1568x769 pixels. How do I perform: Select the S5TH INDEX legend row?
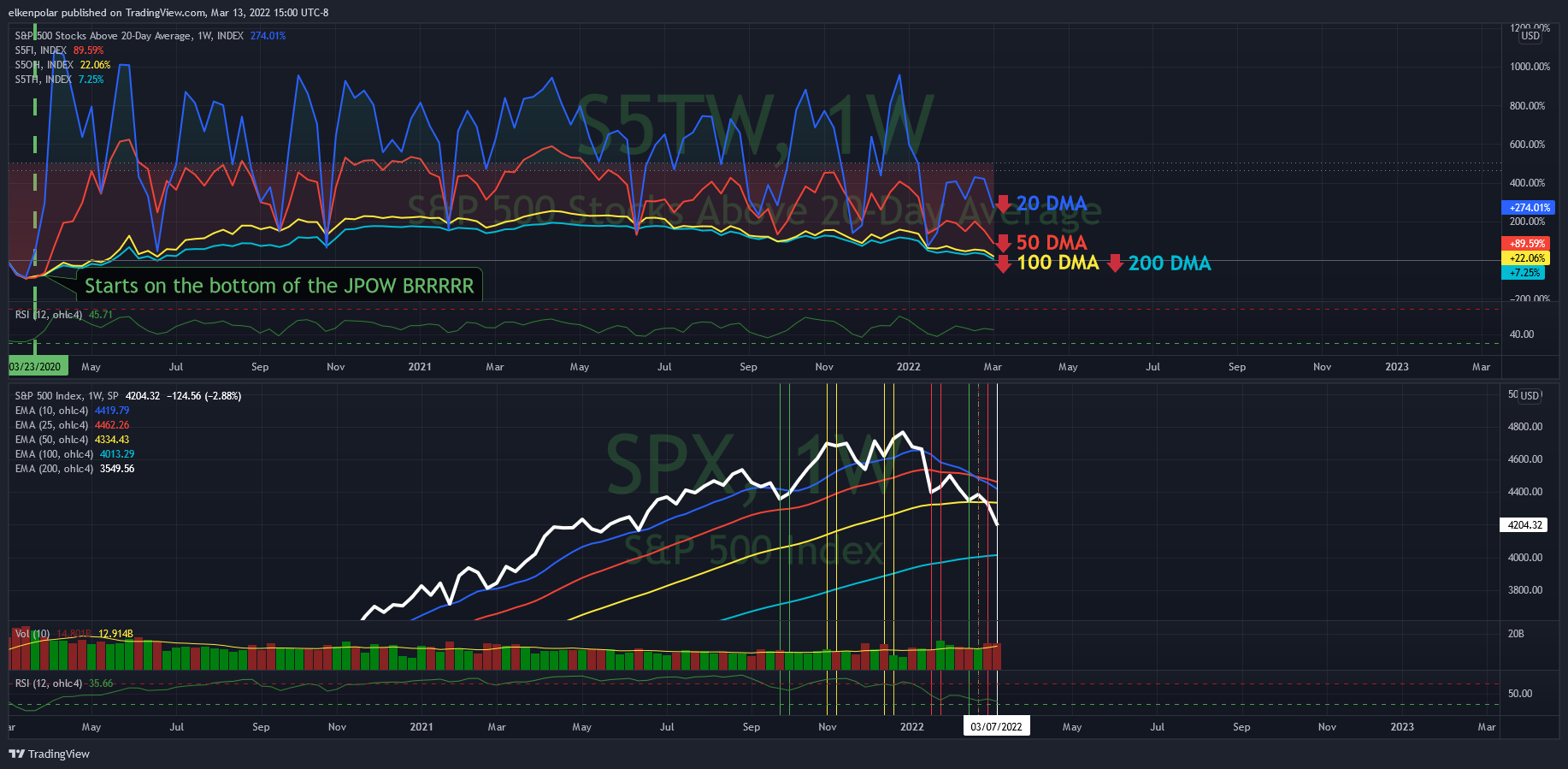tap(59, 80)
